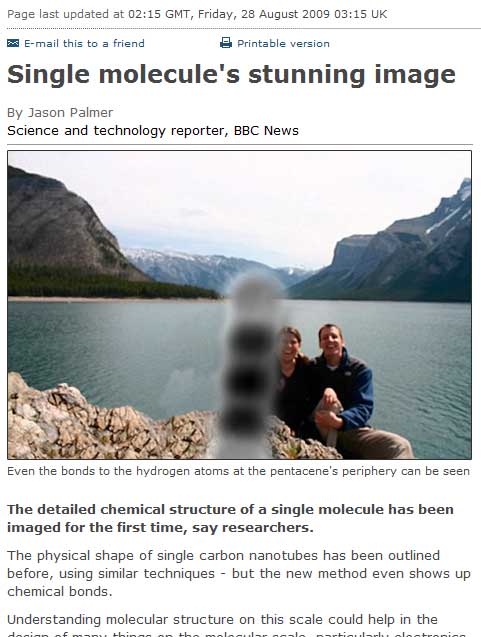481x637 pixels.
Task: Open the "Printable version" link
Action: coord(283,43)
